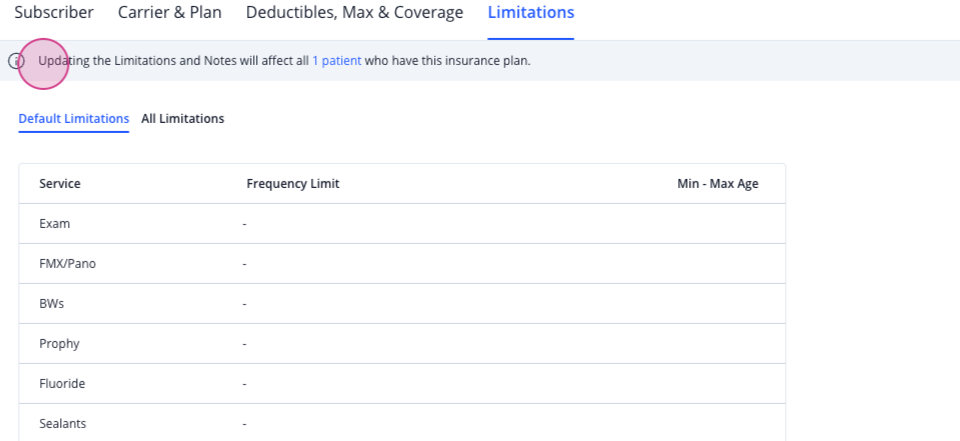Select the FMX/Pano service row
This screenshot has height=441, width=960.
tap(402, 264)
